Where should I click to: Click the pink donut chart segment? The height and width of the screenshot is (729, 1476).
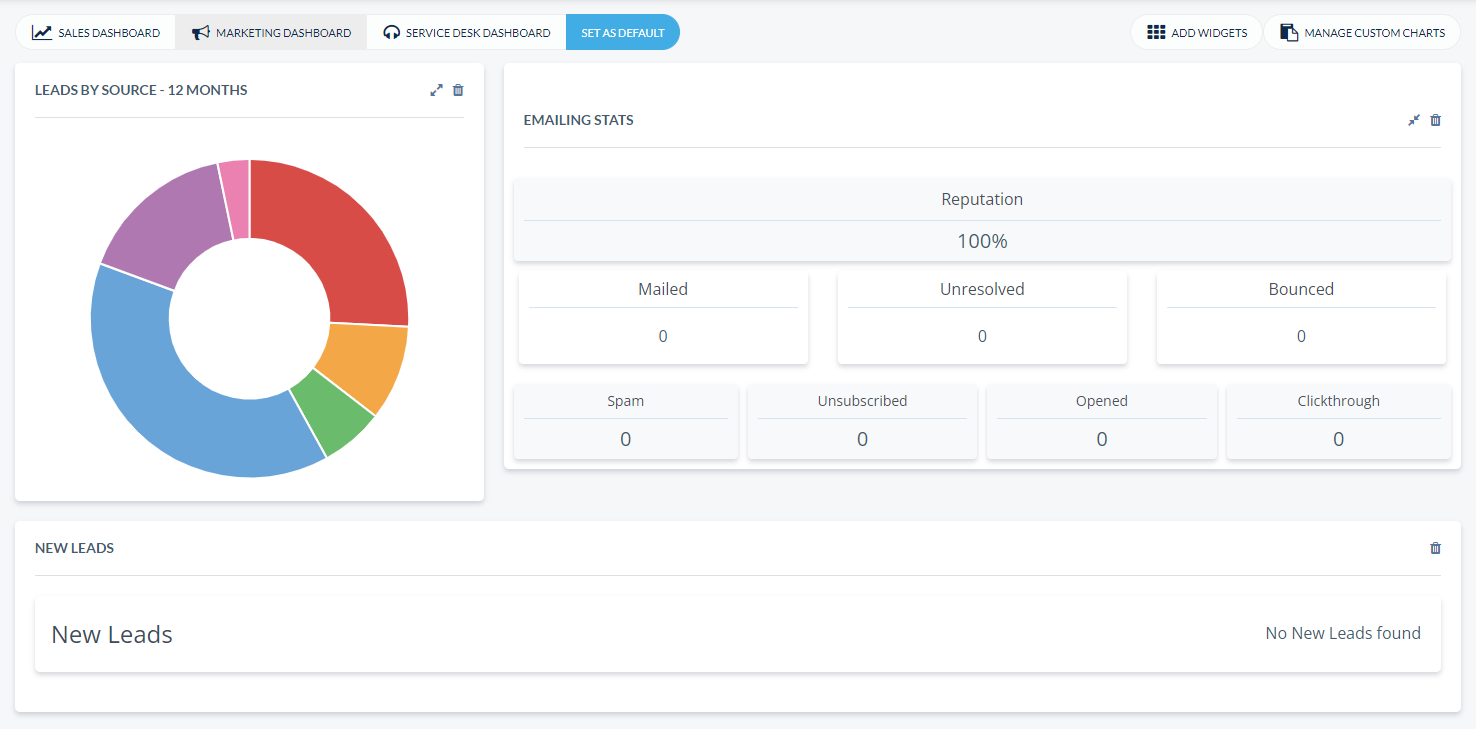[x=236, y=198]
